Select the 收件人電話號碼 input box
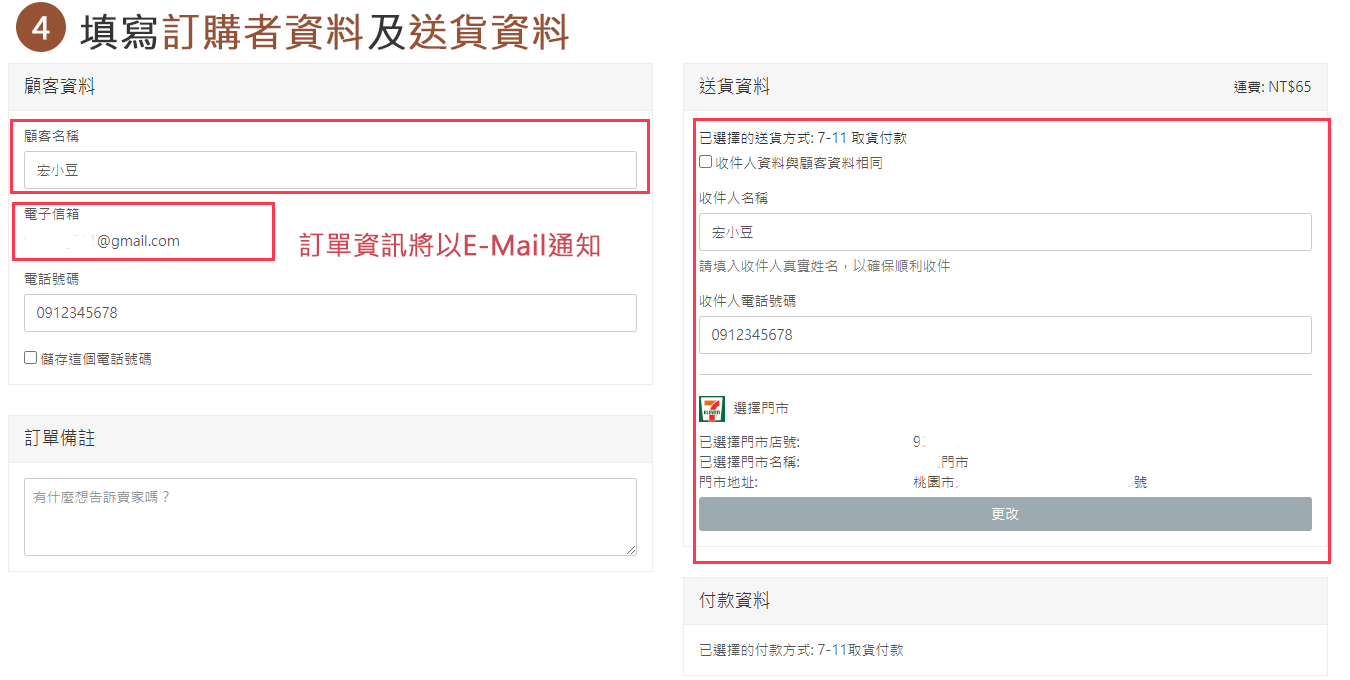This screenshot has height=680, width=1350. pos(1005,335)
